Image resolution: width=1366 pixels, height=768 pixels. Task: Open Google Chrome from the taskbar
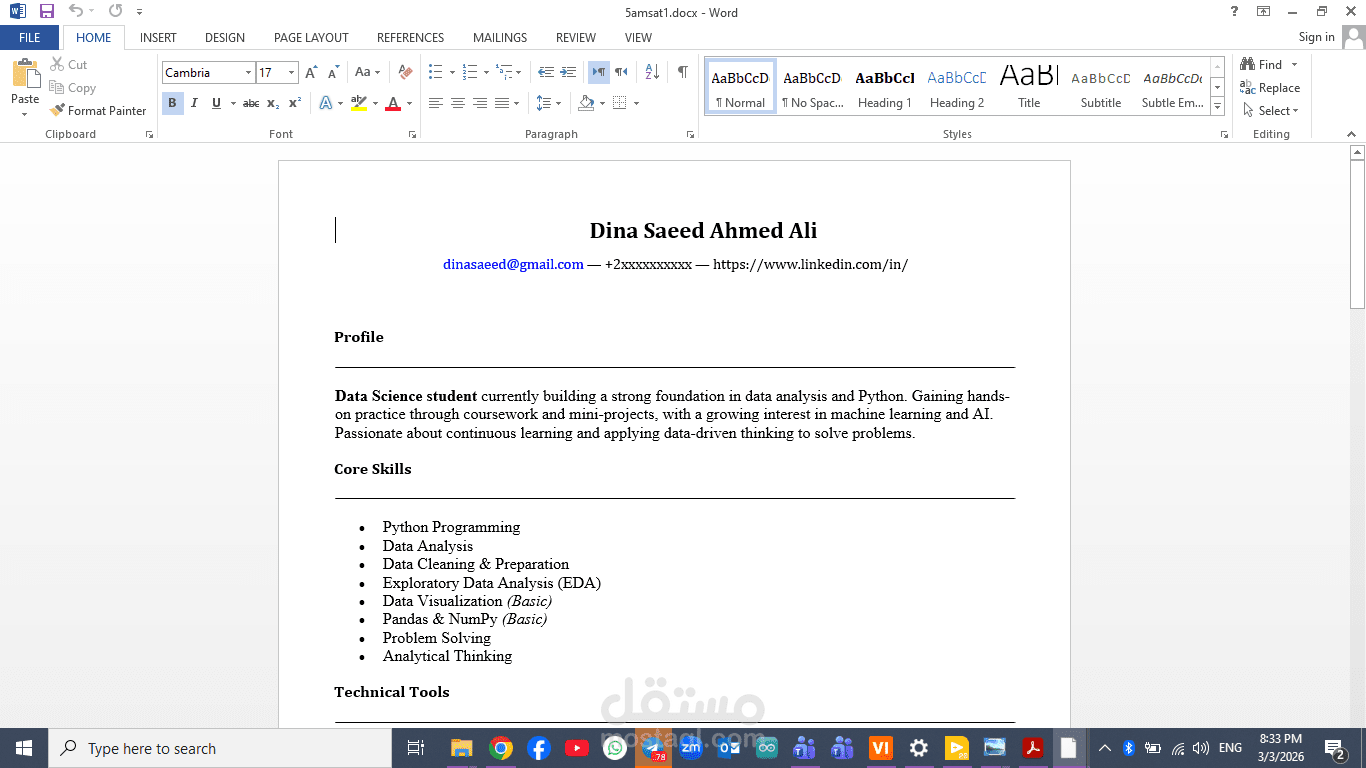[x=501, y=748]
